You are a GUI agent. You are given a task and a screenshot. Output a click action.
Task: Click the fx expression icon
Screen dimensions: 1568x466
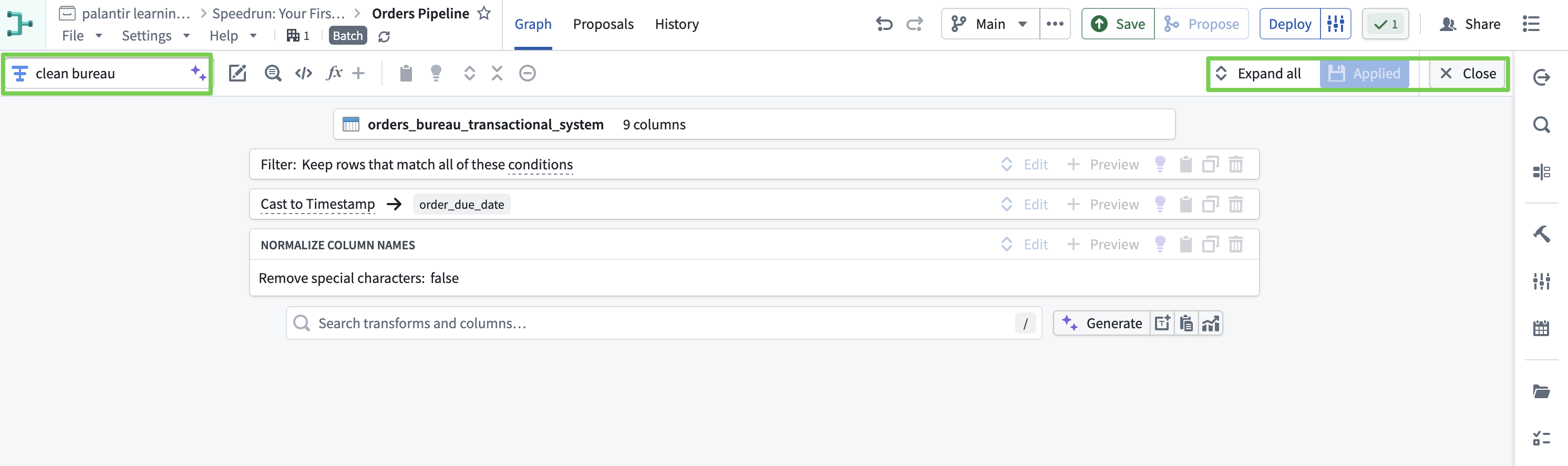(334, 74)
